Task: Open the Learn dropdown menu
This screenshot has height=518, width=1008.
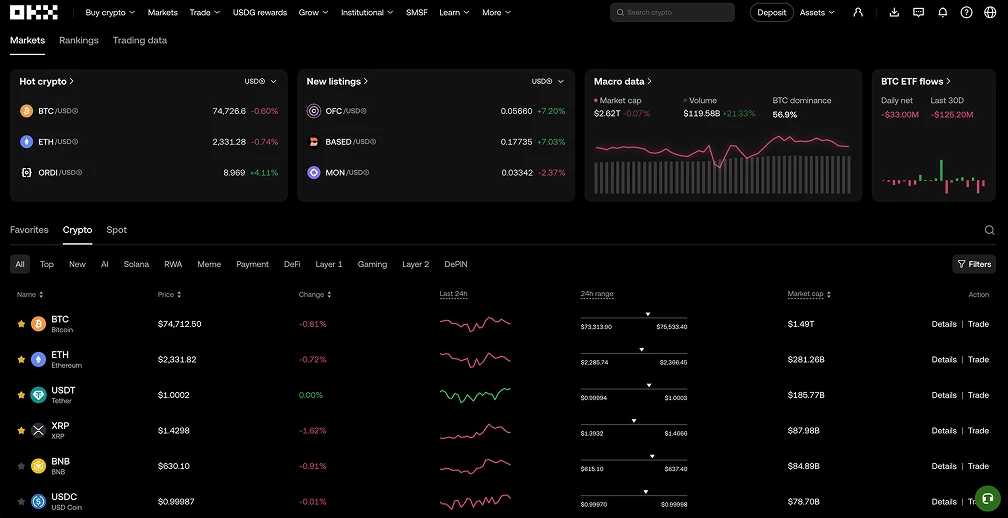Action: pyautogui.click(x=454, y=12)
